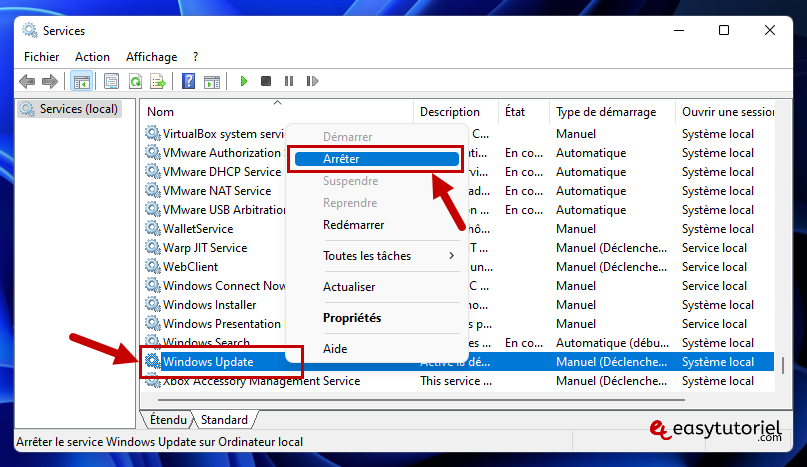Click the Restart service toolbar icon

(312, 81)
